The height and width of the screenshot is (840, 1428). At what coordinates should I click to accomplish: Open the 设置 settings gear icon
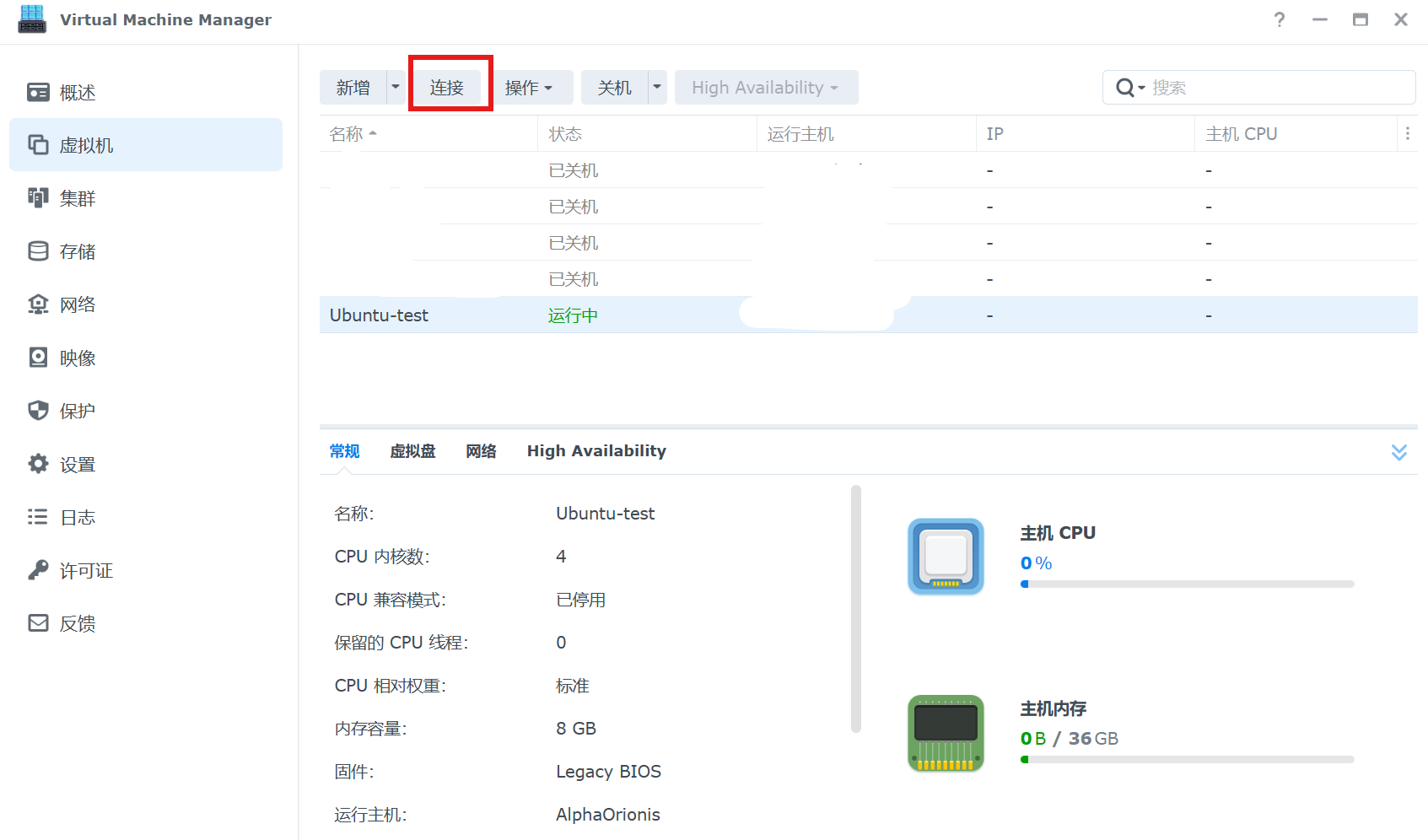tap(38, 464)
